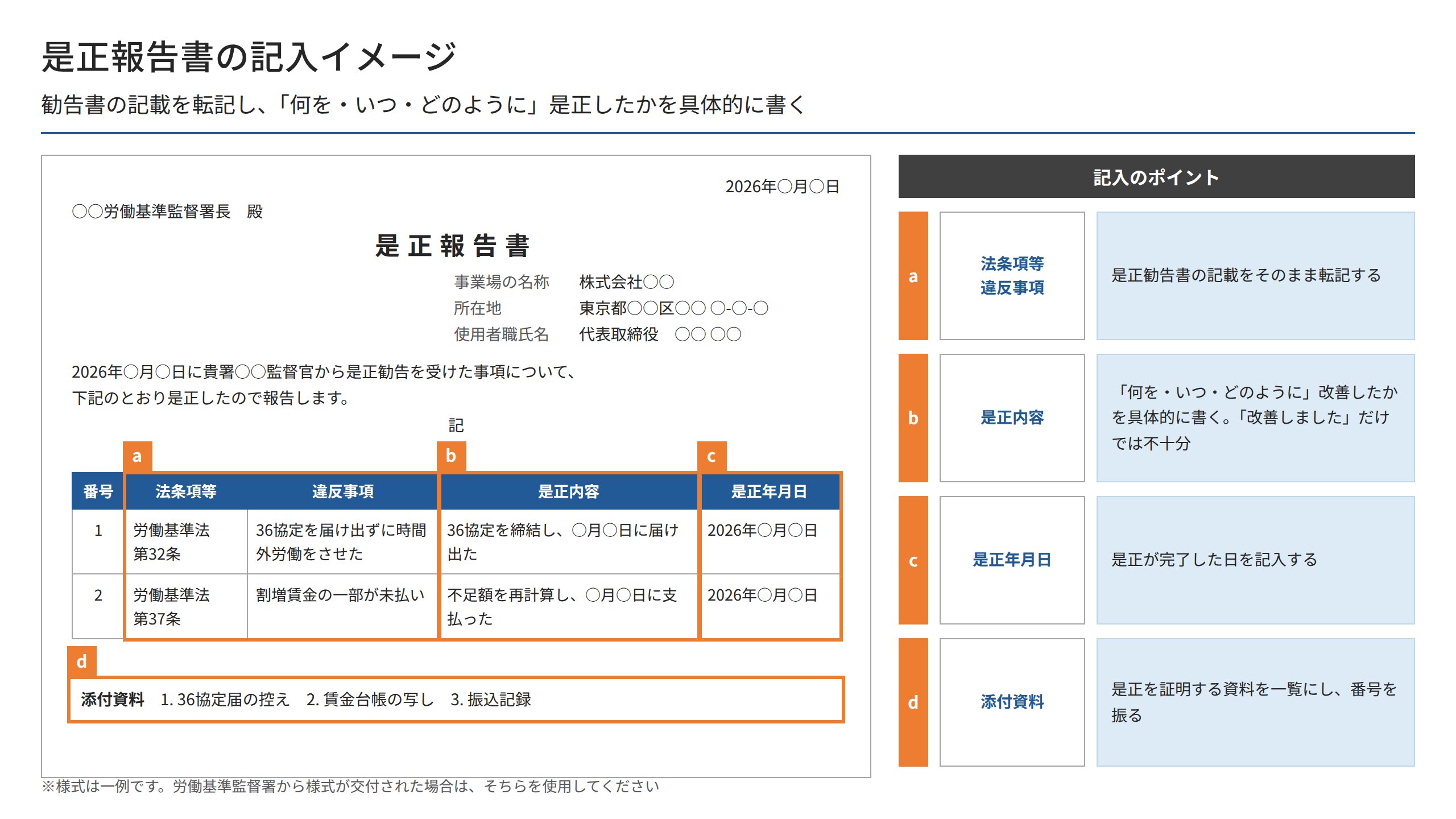Select the 法条項等 違反事項 card in the points panel

click(1012, 276)
